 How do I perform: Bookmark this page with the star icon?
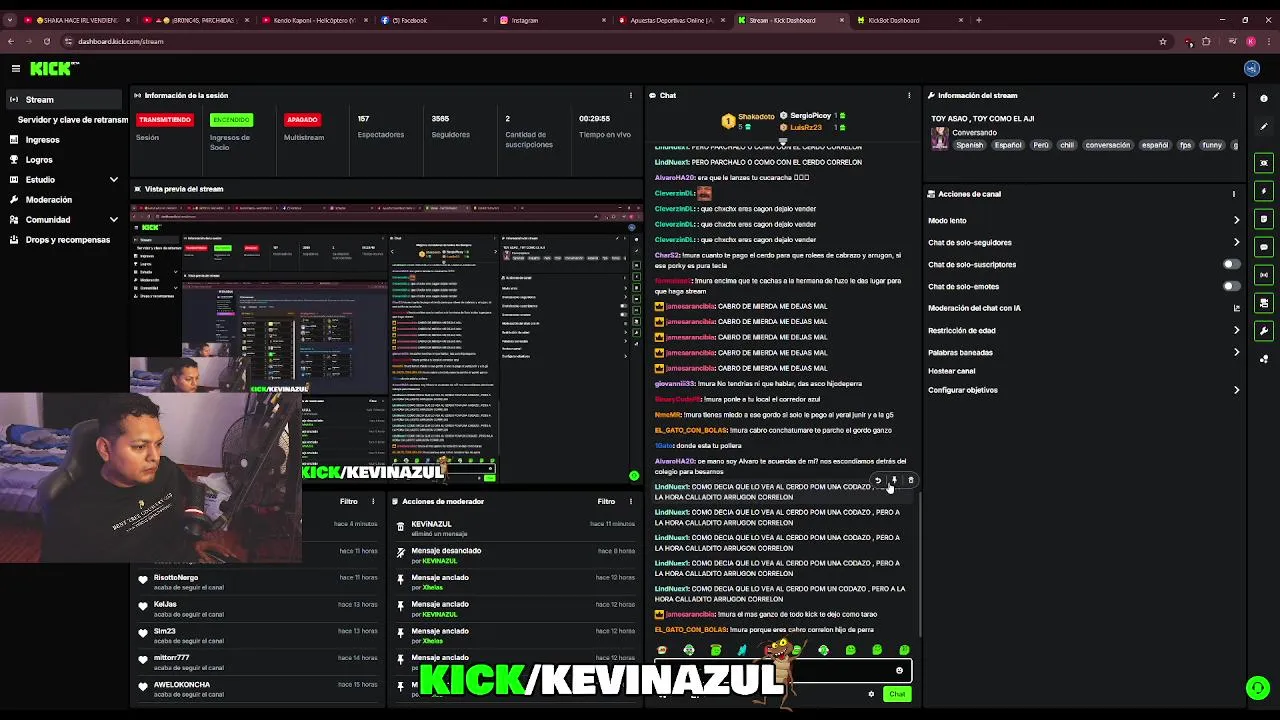pyautogui.click(x=1163, y=41)
